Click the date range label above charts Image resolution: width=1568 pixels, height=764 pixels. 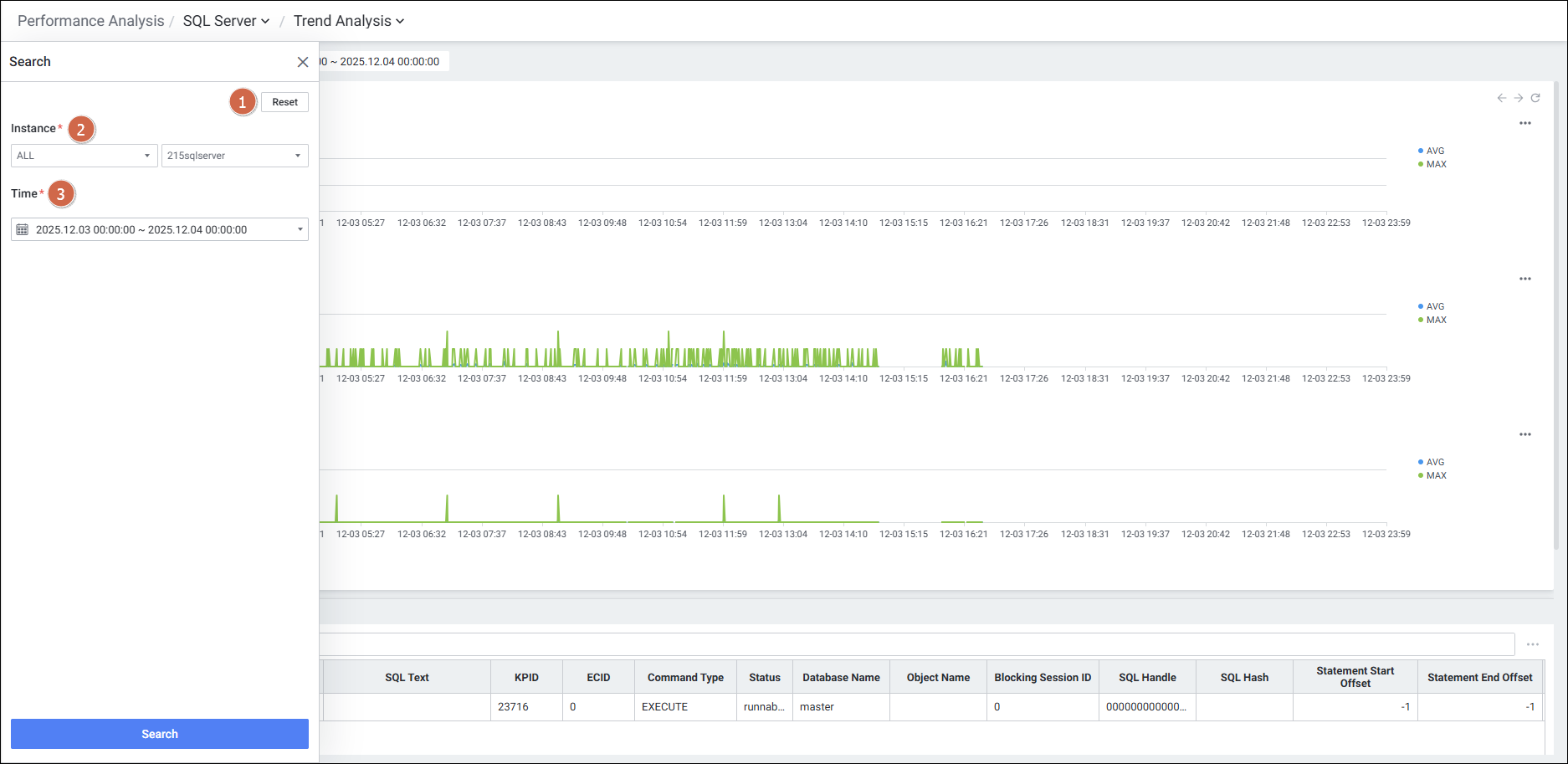point(384,61)
